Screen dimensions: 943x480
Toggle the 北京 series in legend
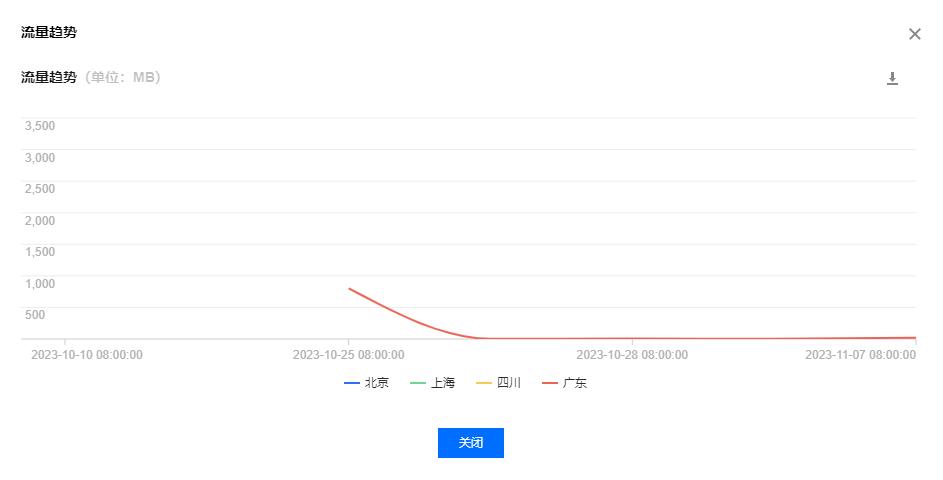377,383
